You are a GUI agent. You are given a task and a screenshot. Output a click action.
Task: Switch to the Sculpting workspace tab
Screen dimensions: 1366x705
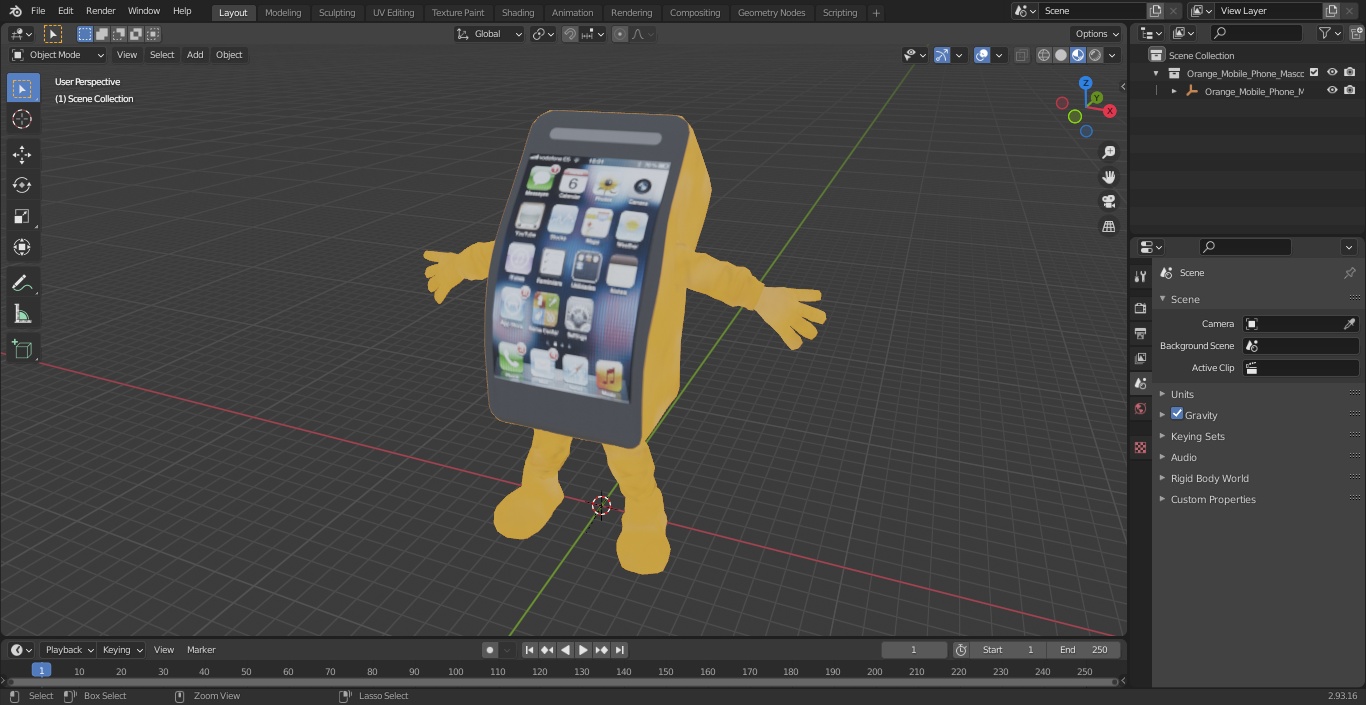(337, 13)
